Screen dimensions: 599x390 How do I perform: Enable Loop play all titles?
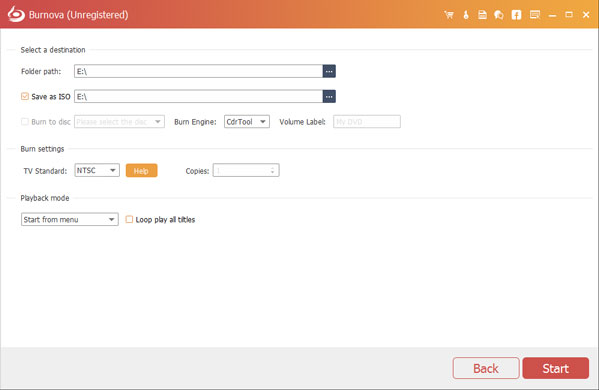pos(129,219)
